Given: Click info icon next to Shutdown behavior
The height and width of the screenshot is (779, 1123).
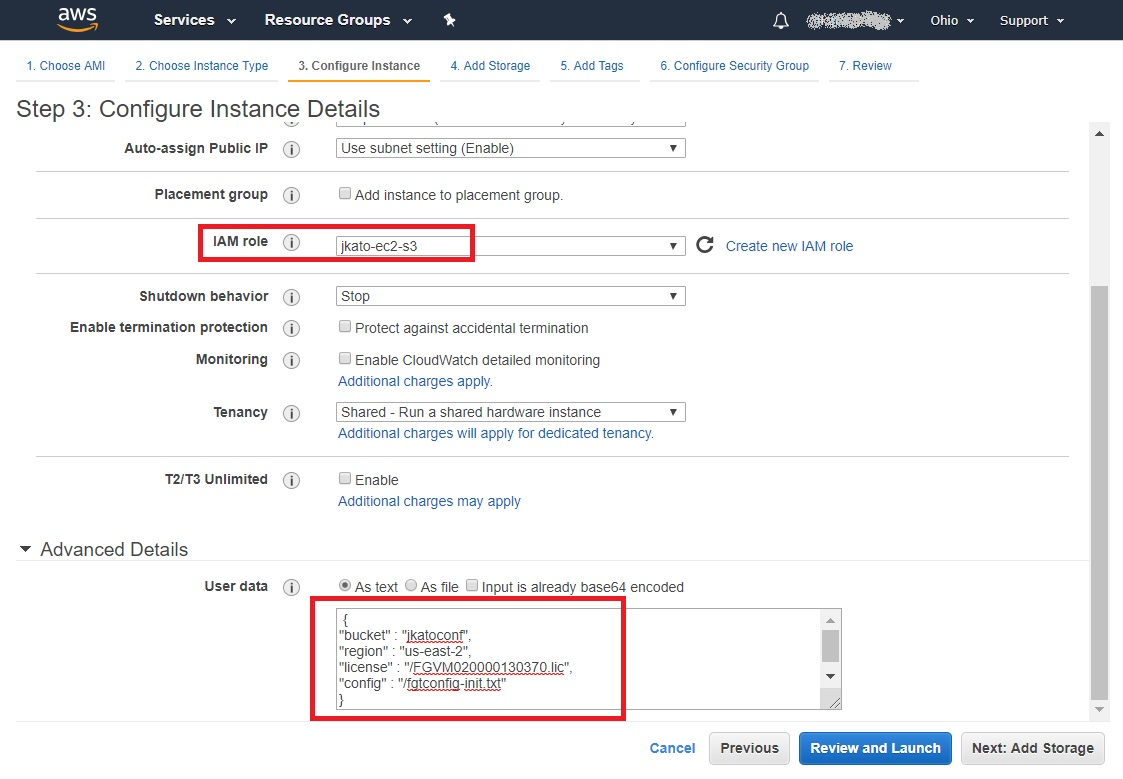Looking at the screenshot, I should (x=291, y=296).
